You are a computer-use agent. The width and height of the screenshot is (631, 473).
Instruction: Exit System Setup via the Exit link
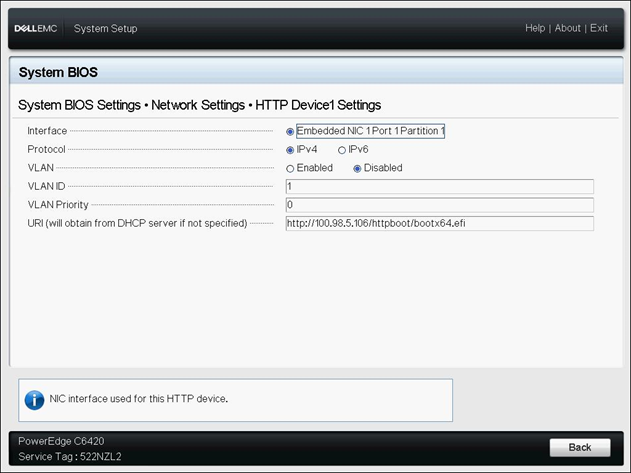coord(599,28)
